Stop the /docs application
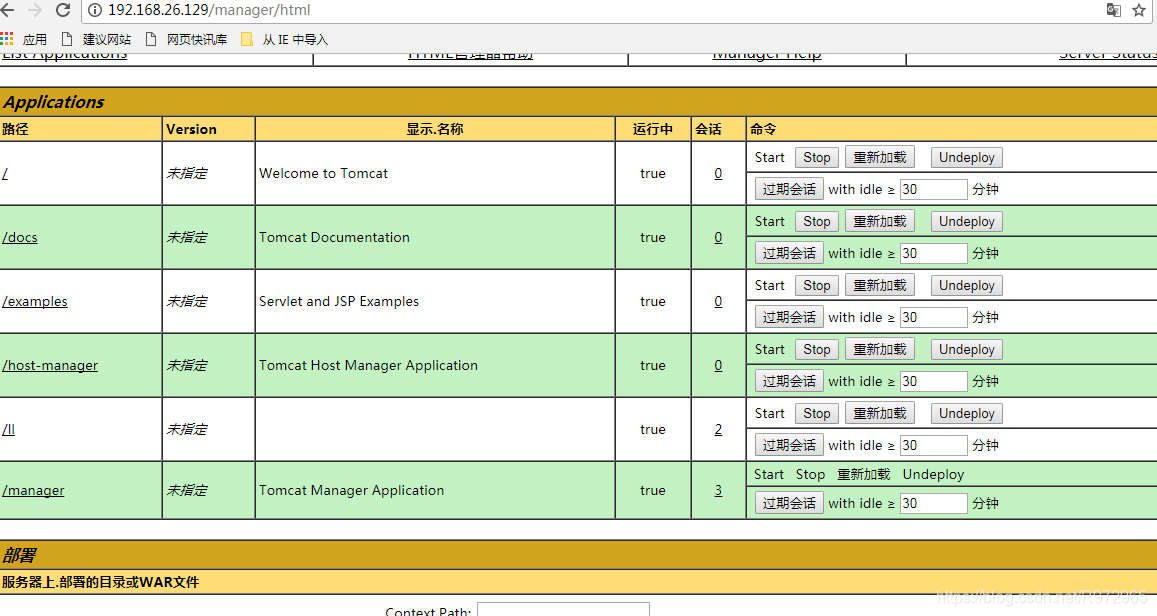The image size is (1157, 616). pos(817,221)
